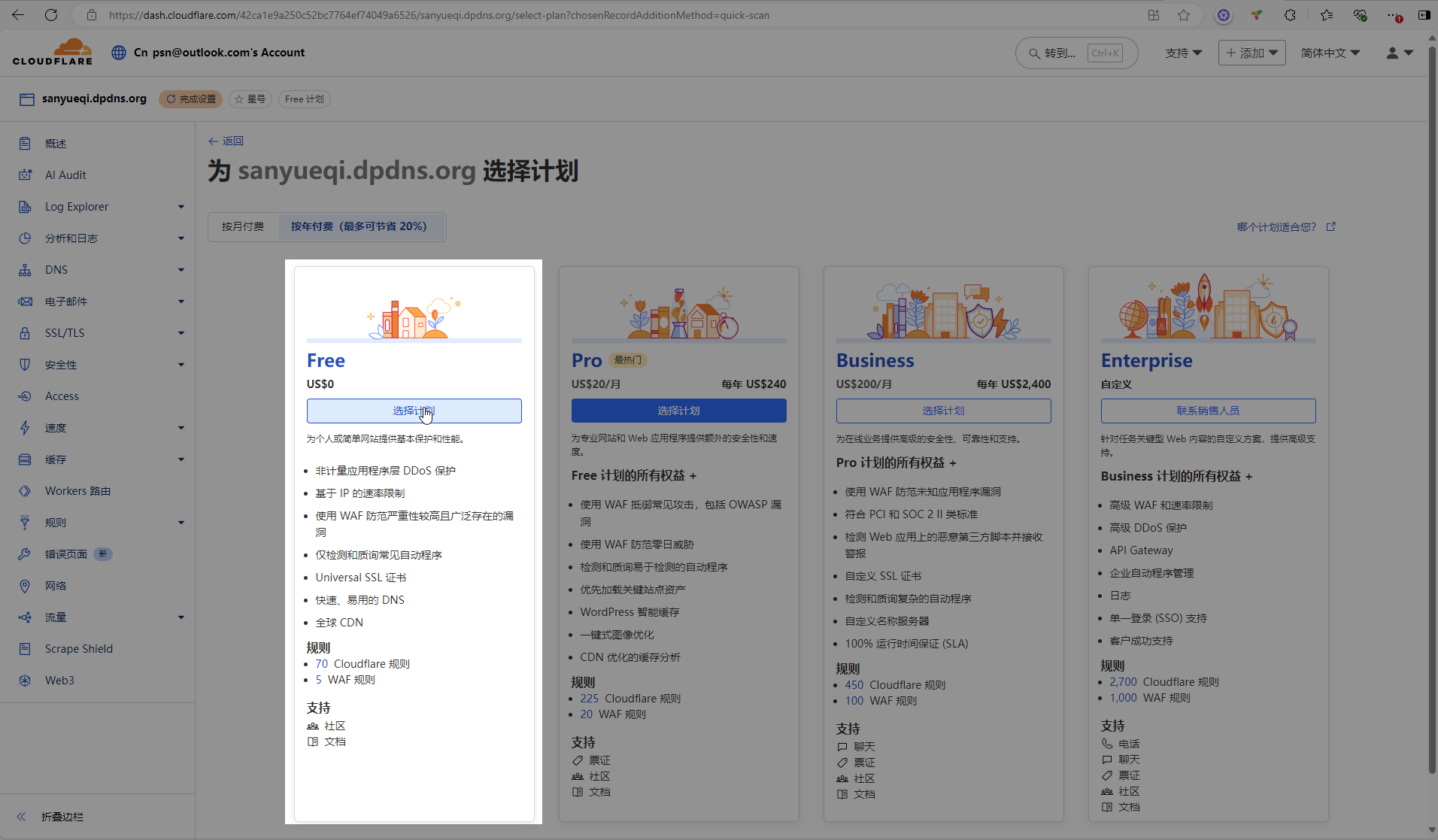Open the 简体中文 language dropdown
Viewport: 1438px width, 840px height.
(1330, 53)
